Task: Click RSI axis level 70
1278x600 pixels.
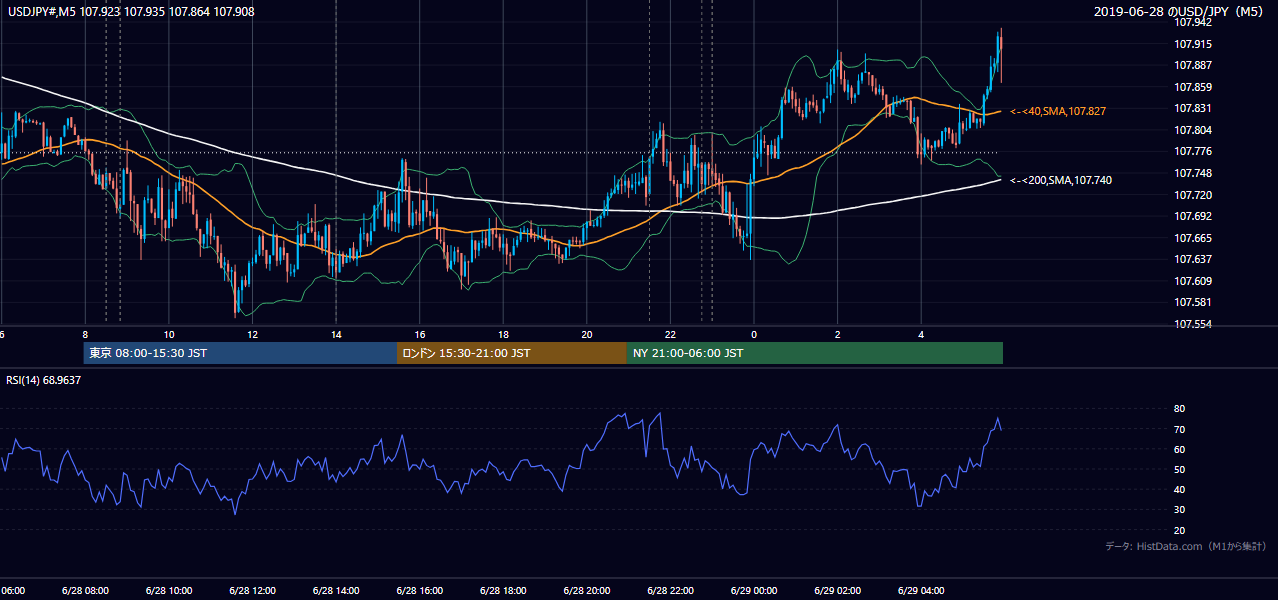Action: tap(1179, 429)
